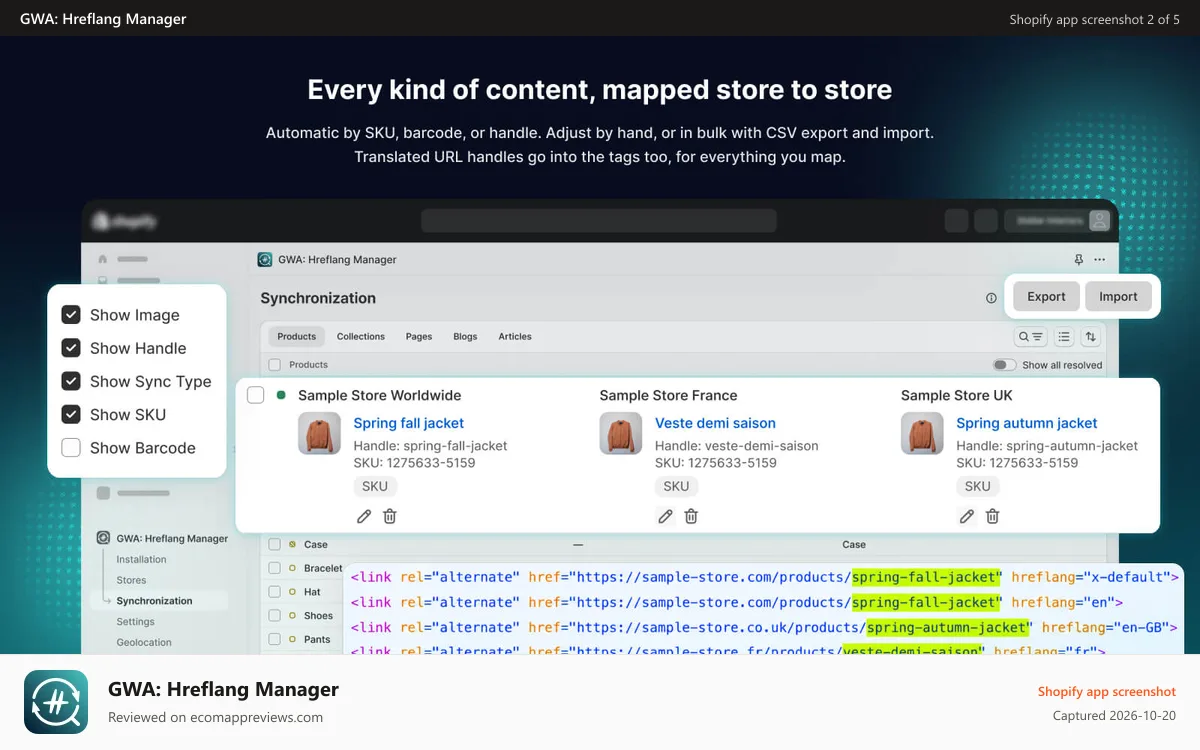Tick the Pants row checkbox
Image resolution: width=1200 pixels, height=750 pixels.
tap(274, 639)
